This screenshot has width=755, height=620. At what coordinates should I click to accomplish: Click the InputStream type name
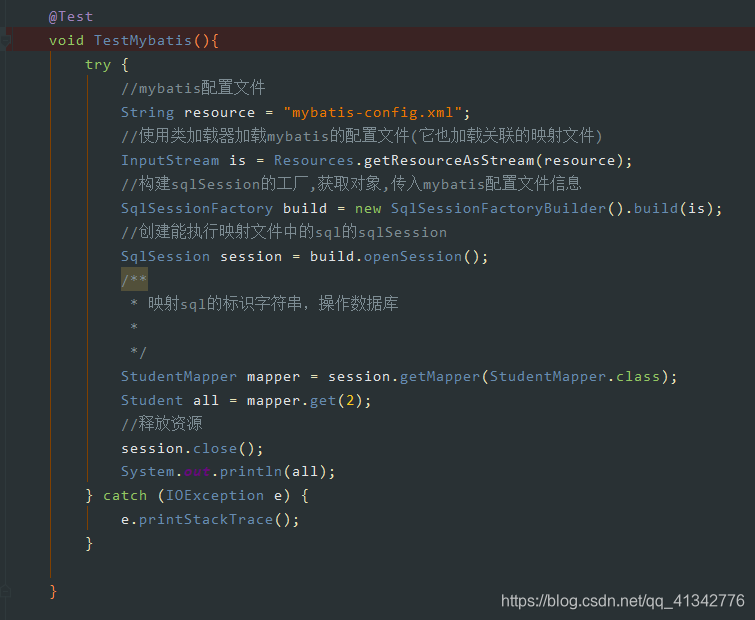170,160
